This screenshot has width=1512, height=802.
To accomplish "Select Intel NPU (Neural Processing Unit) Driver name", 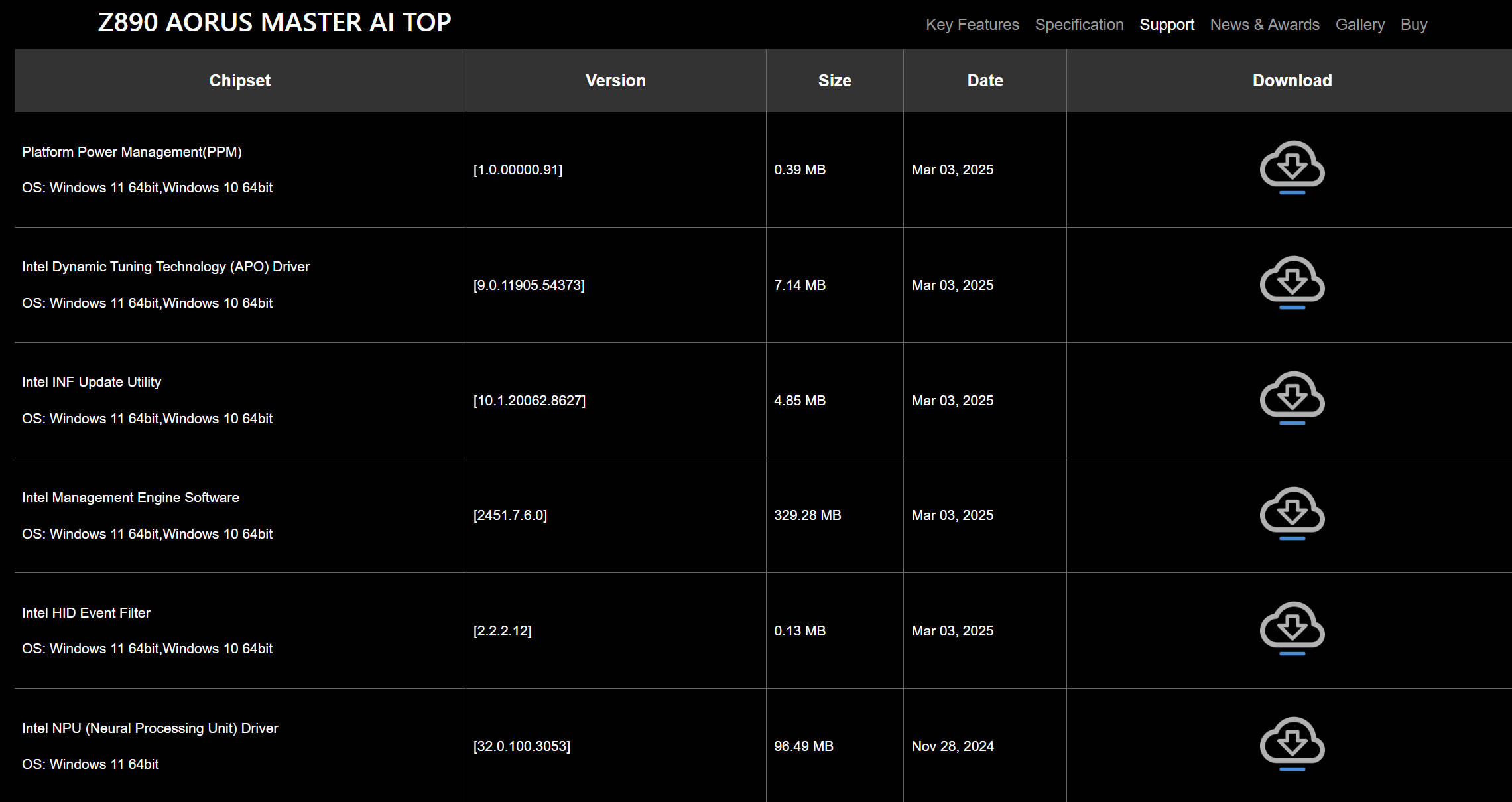I will point(150,728).
